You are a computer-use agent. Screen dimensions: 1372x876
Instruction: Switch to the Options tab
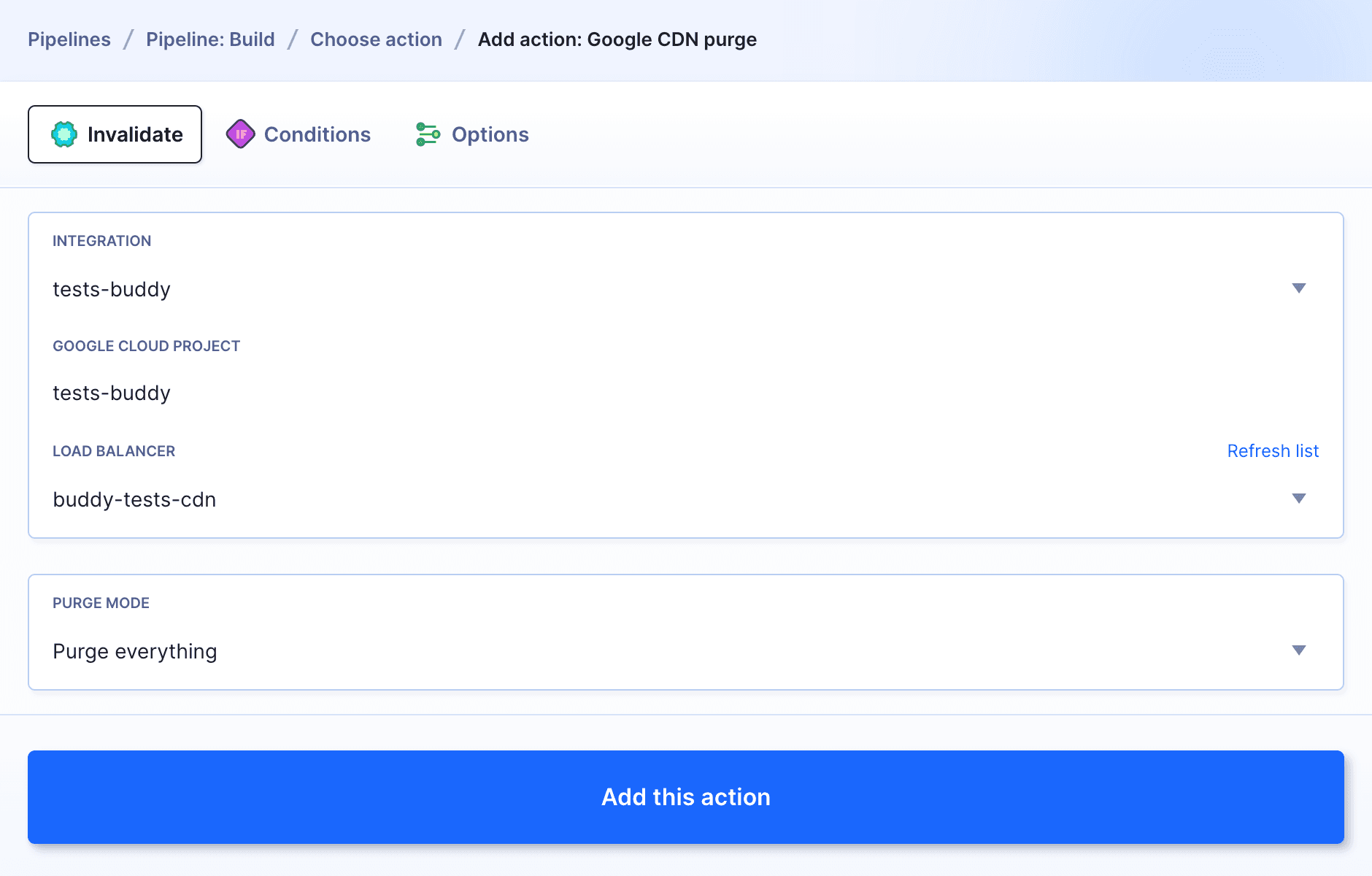(490, 134)
